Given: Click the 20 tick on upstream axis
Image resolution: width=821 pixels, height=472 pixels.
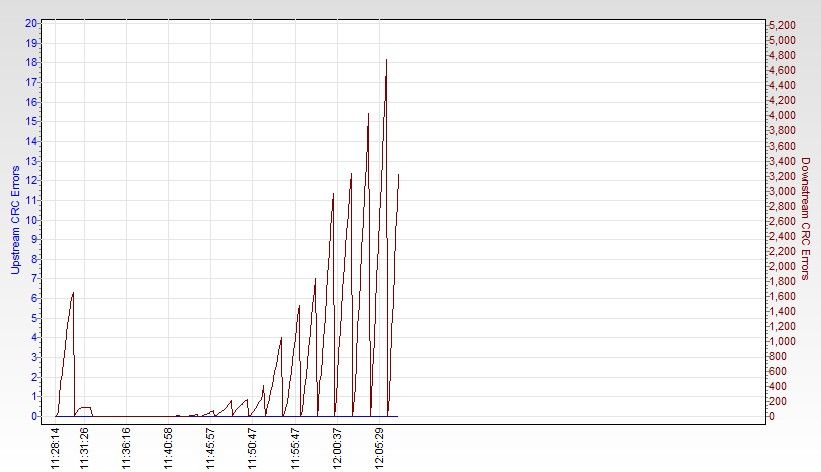Looking at the screenshot, I should point(31,23).
